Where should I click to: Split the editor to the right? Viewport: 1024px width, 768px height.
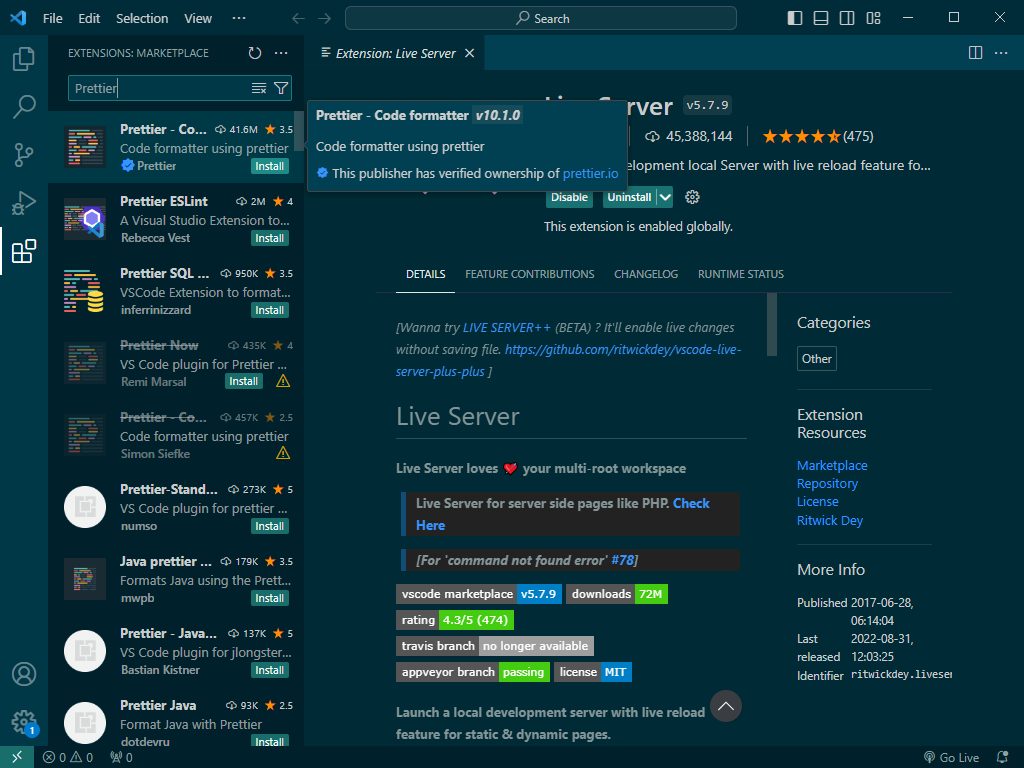click(975, 53)
